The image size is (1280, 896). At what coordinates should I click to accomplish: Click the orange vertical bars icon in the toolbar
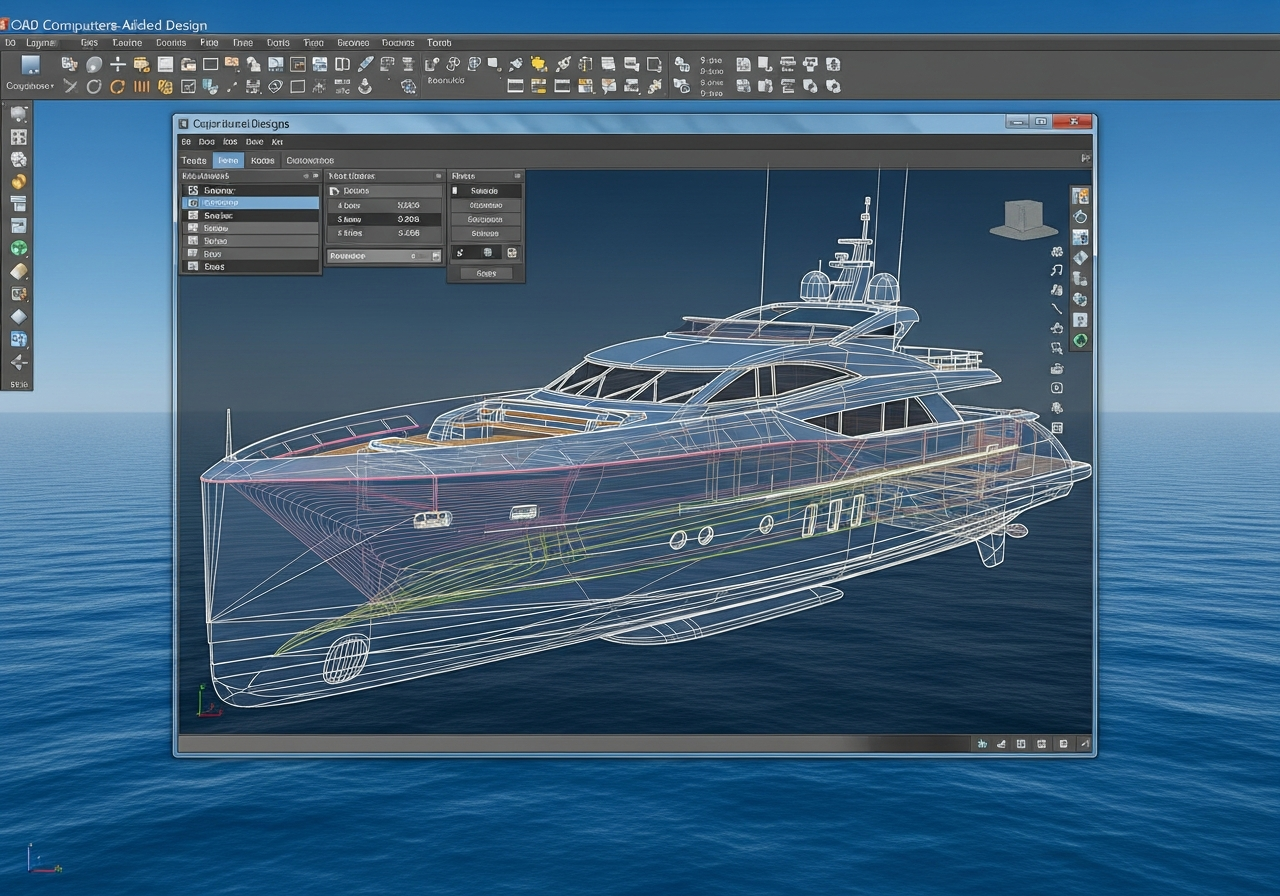141,87
